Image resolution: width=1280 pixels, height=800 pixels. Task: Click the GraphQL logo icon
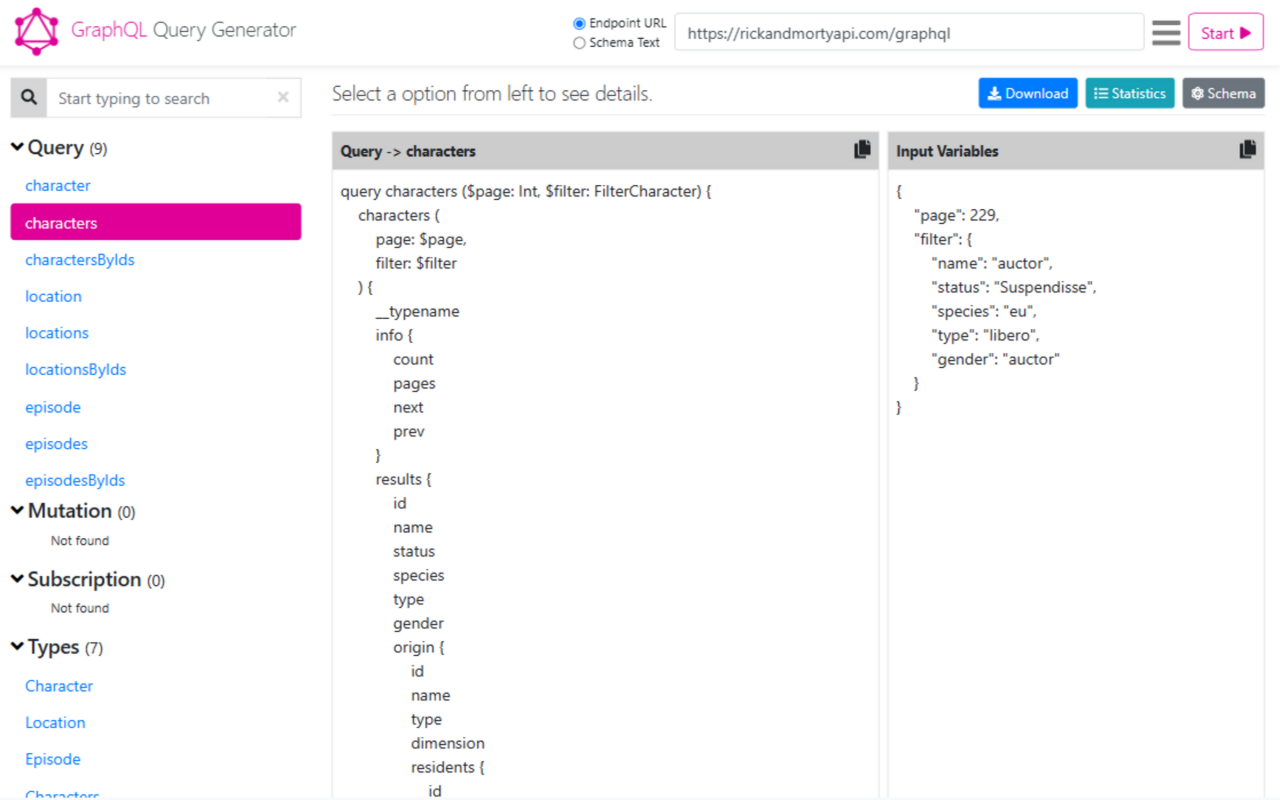pos(36,30)
